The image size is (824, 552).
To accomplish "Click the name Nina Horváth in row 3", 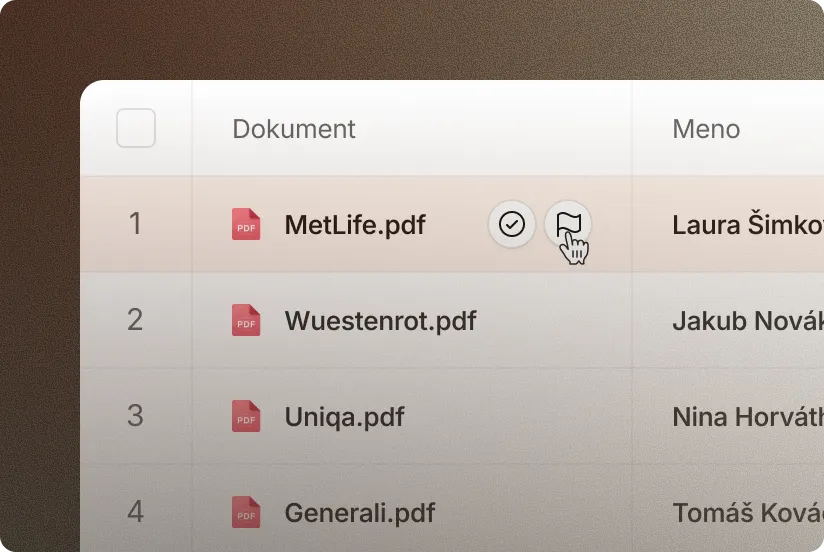I will [748, 417].
